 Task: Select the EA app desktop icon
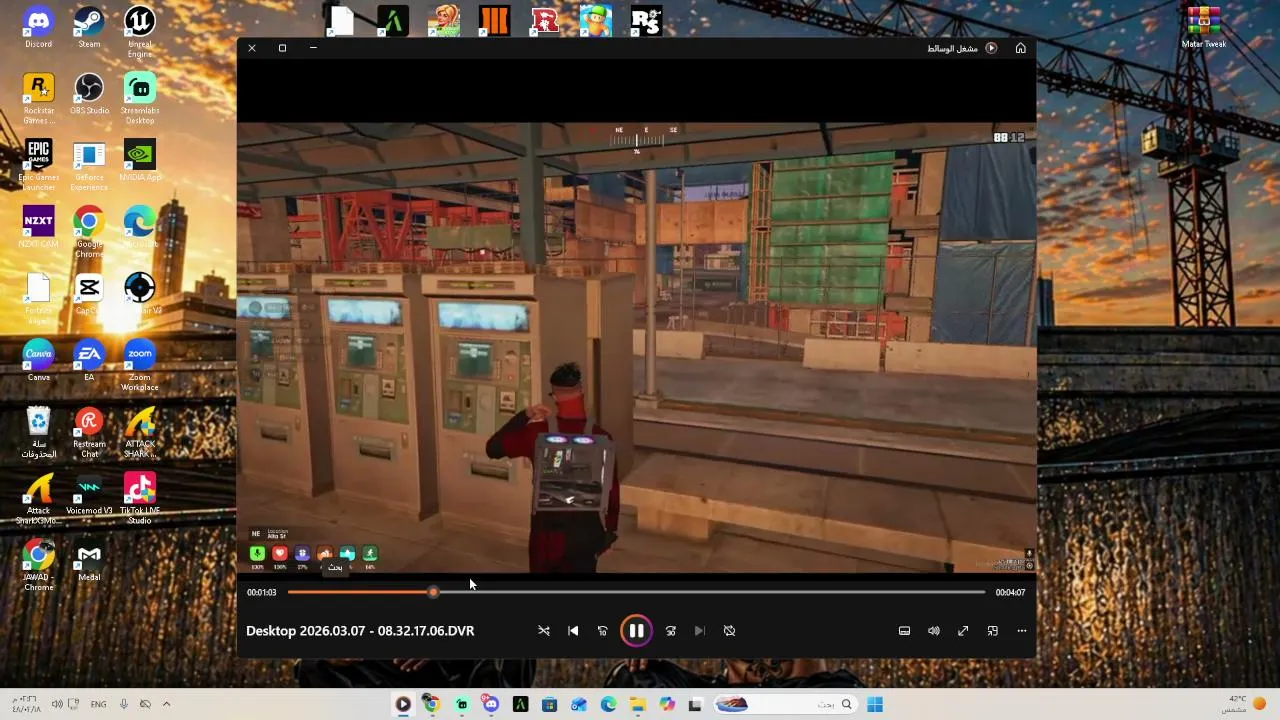click(x=89, y=362)
